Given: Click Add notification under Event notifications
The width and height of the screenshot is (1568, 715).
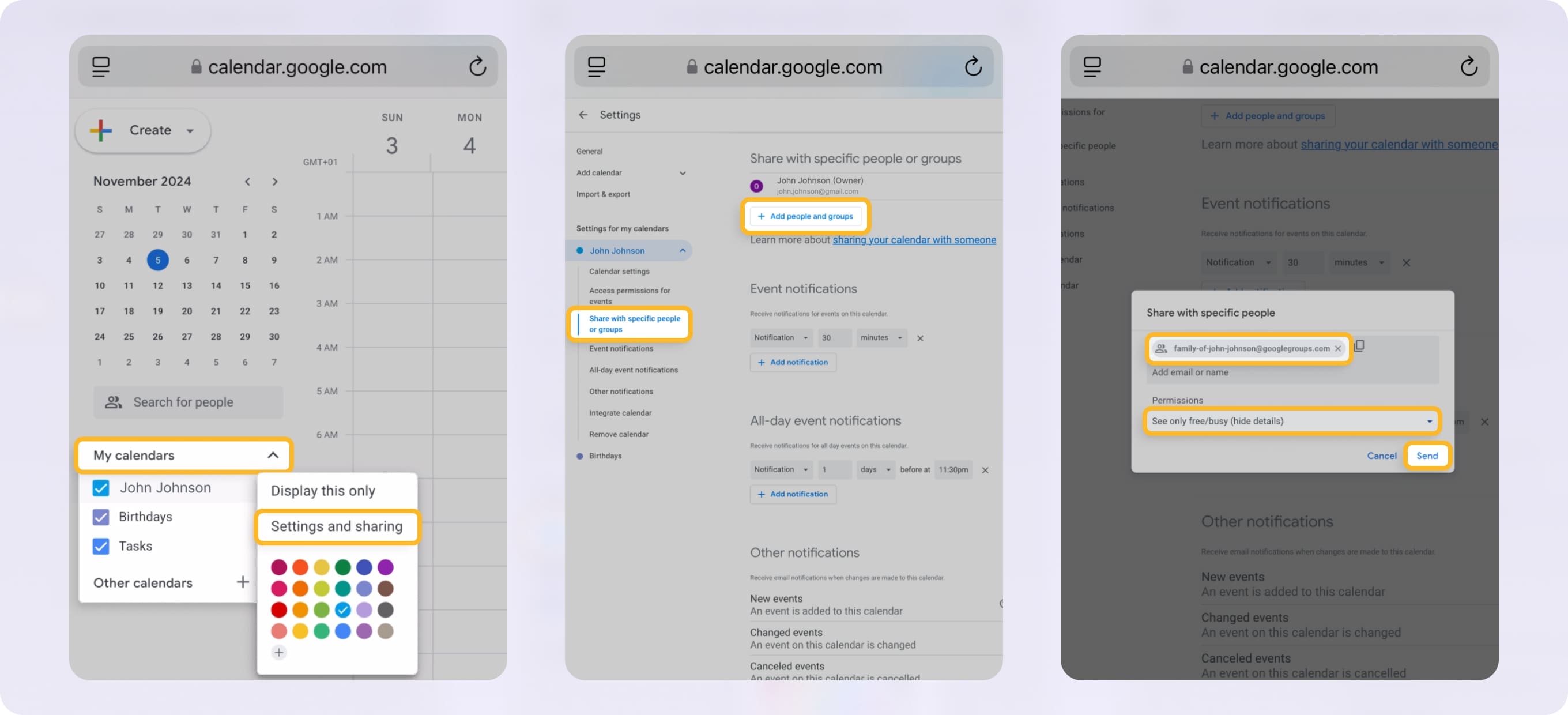Looking at the screenshot, I should point(793,362).
